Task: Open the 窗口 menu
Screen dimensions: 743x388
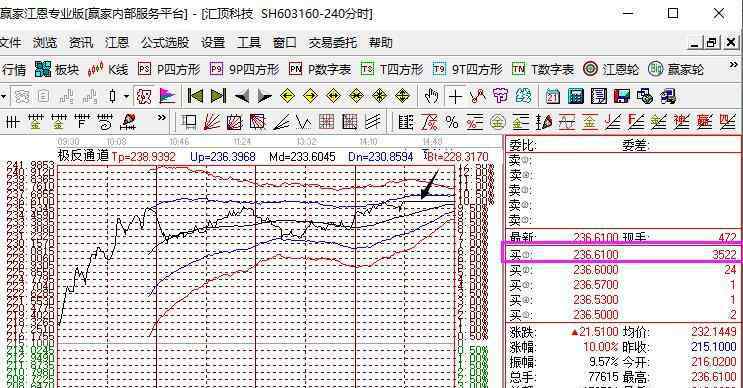Action: point(285,43)
